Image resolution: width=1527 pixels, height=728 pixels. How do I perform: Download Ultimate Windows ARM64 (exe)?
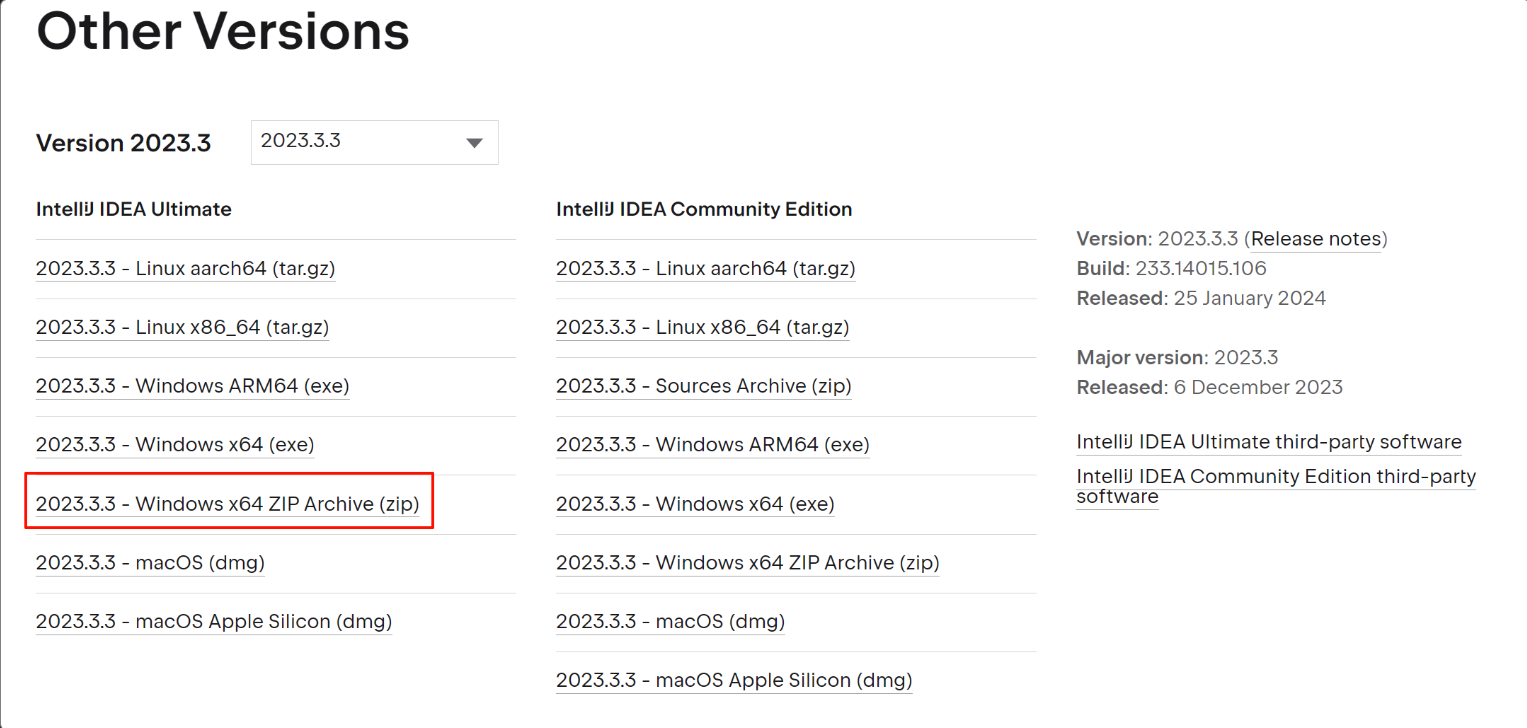click(193, 386)
